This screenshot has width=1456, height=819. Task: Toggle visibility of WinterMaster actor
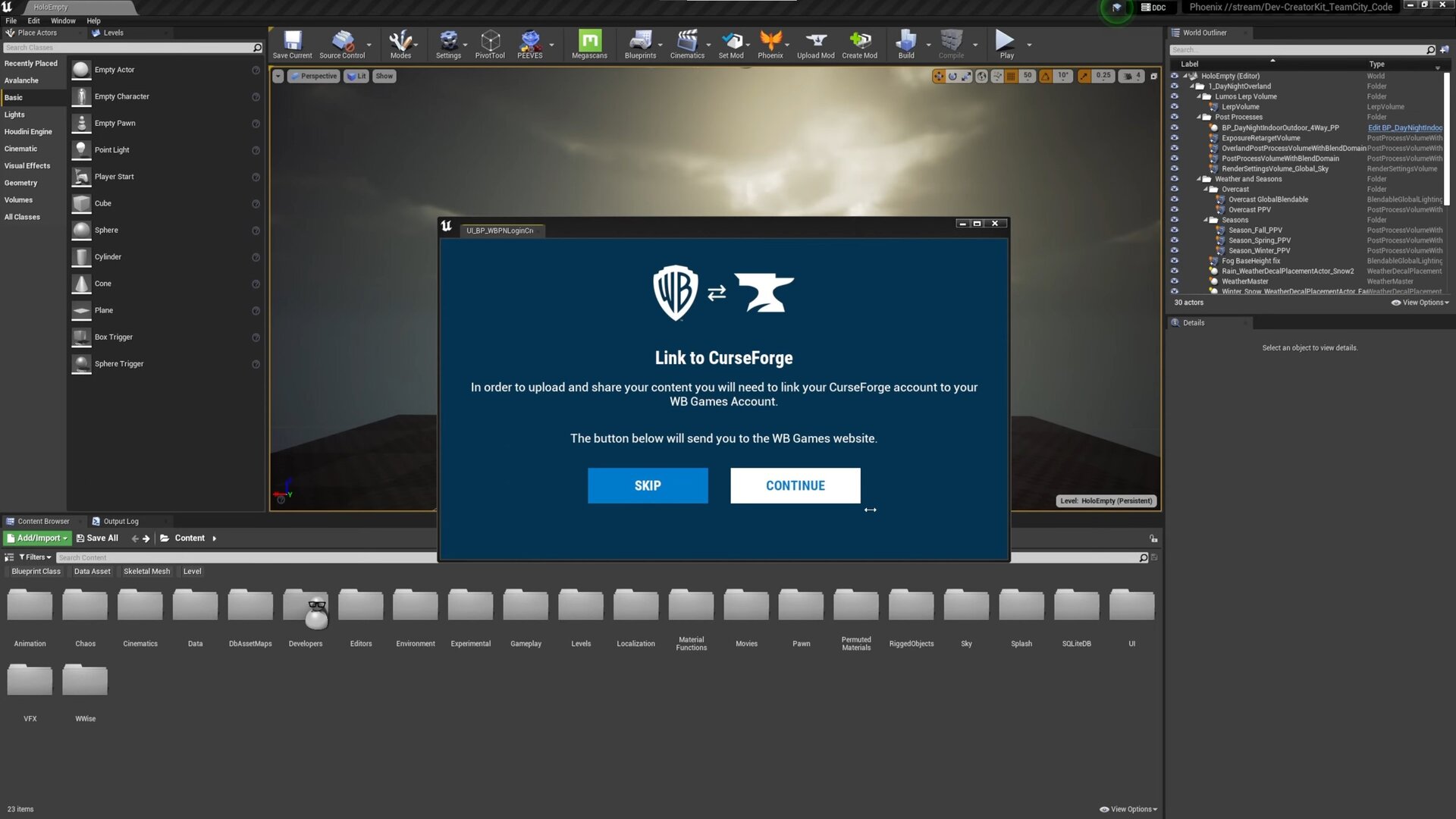1175,281
